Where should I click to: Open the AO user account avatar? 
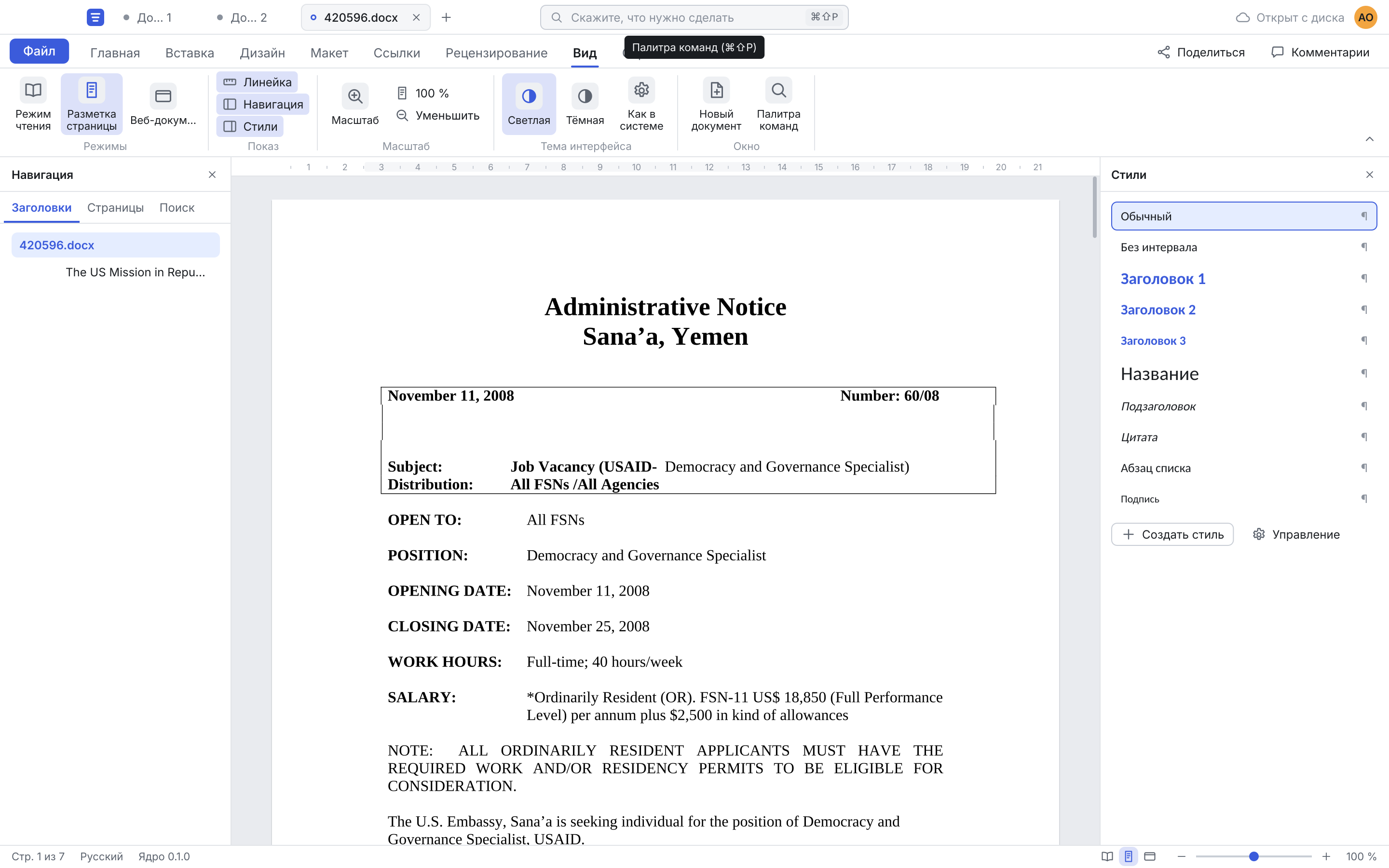pyautogui.click(x=1365, y=17)
